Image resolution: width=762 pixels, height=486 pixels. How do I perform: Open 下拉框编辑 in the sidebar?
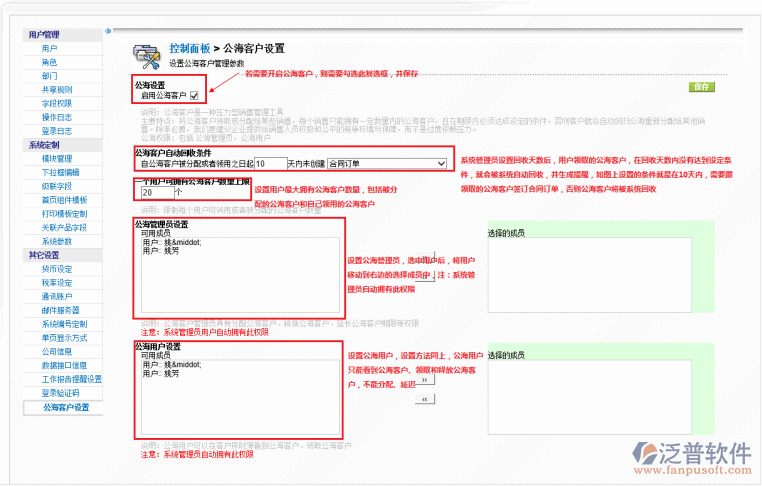[x=61, y=173]
